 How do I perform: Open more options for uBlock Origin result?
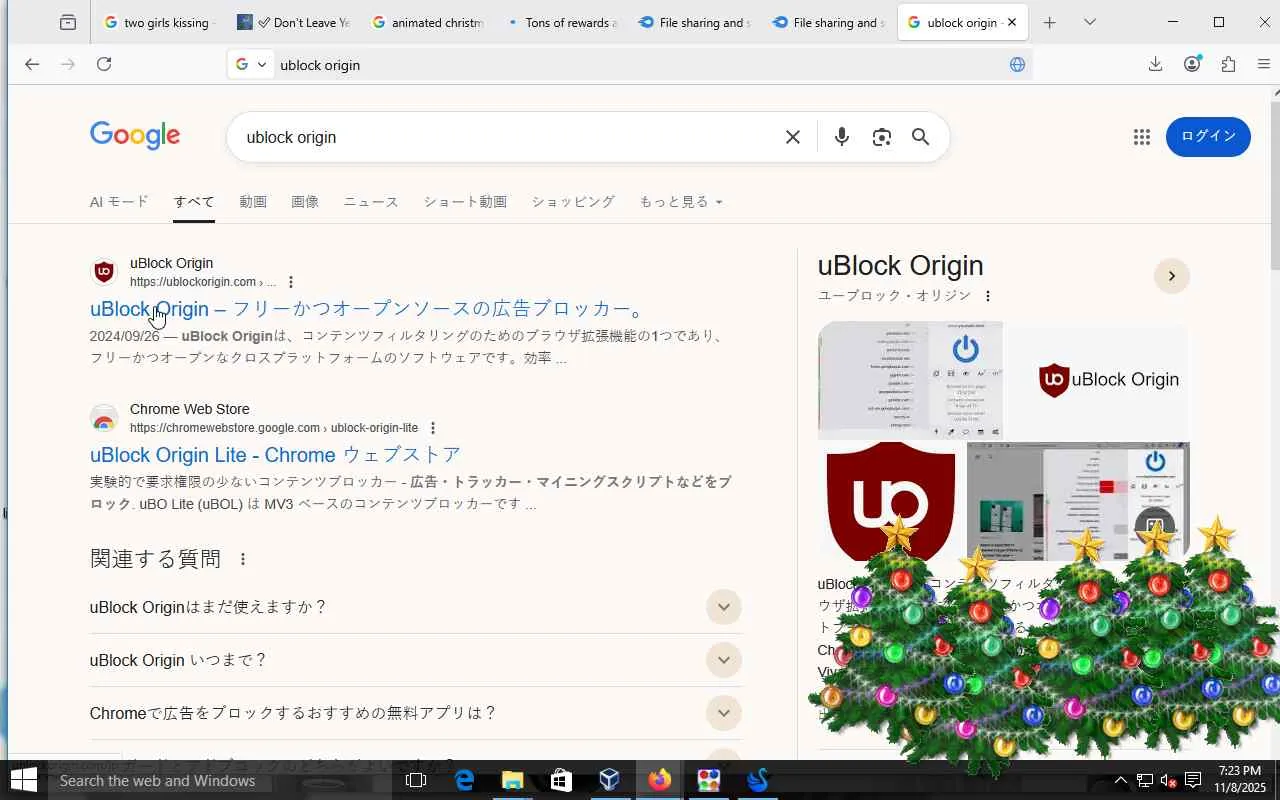pos(291,282)
